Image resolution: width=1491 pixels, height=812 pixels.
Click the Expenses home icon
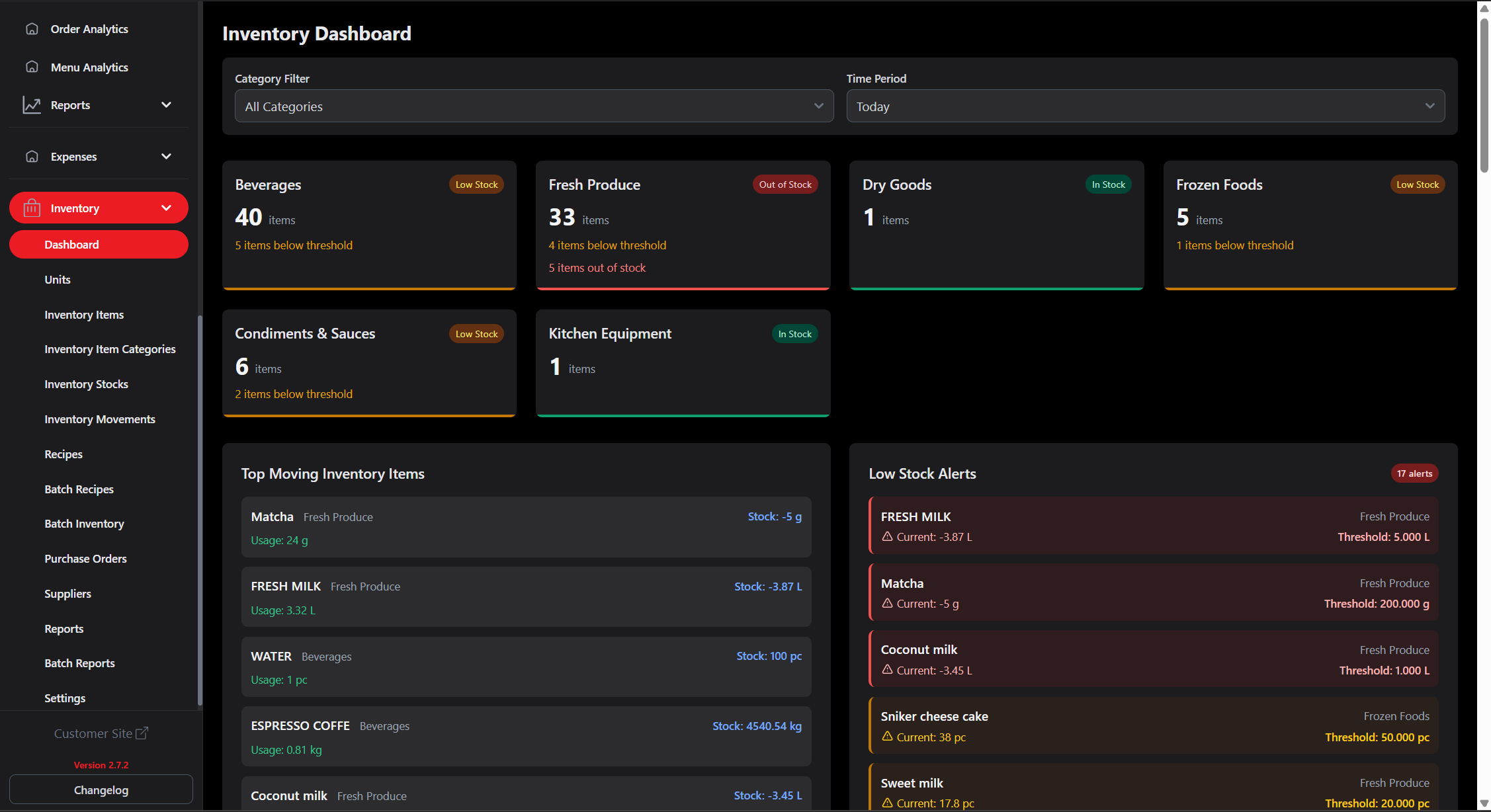point(32,156)
